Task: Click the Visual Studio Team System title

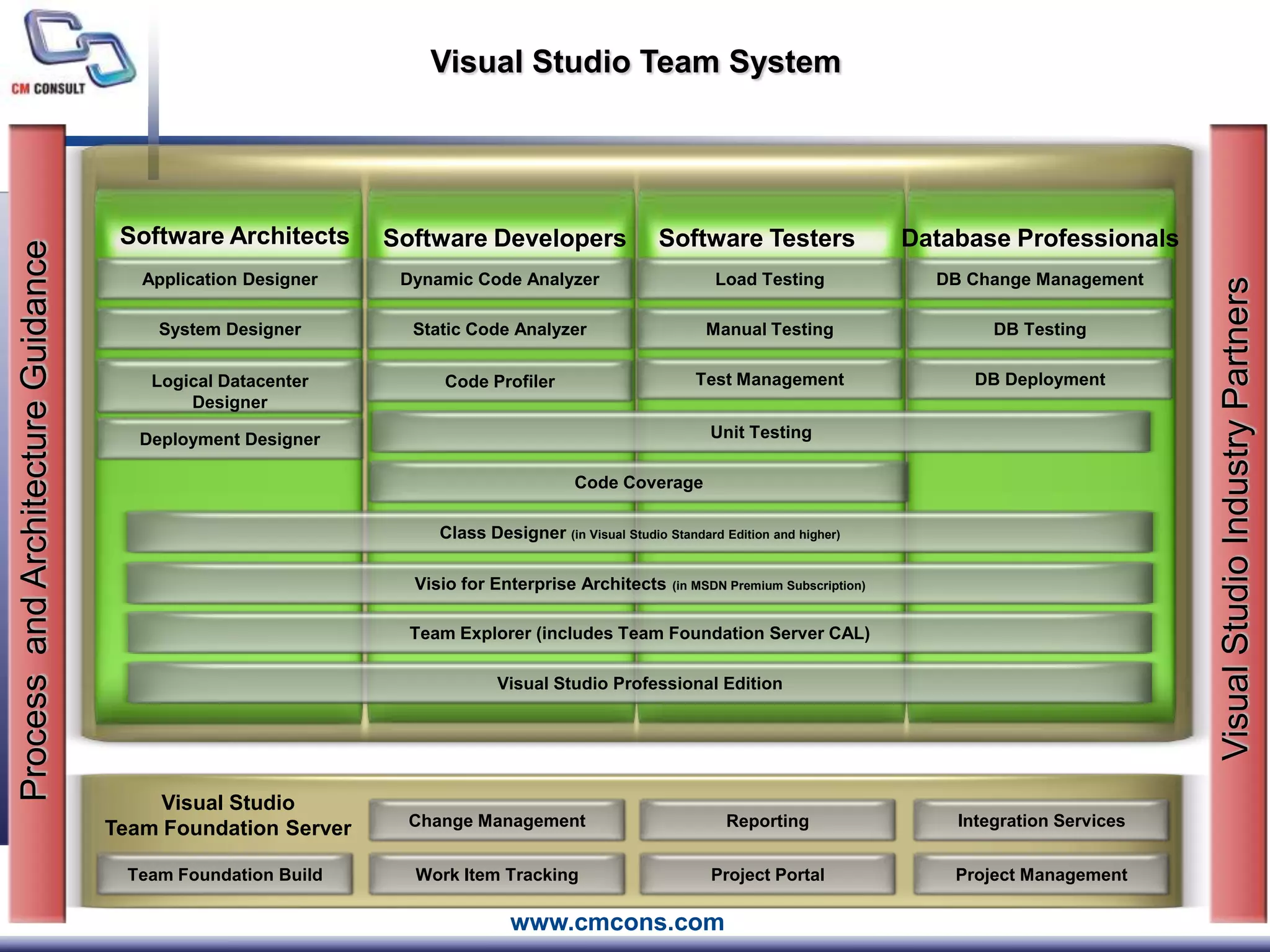Action: tap(636, 62)
